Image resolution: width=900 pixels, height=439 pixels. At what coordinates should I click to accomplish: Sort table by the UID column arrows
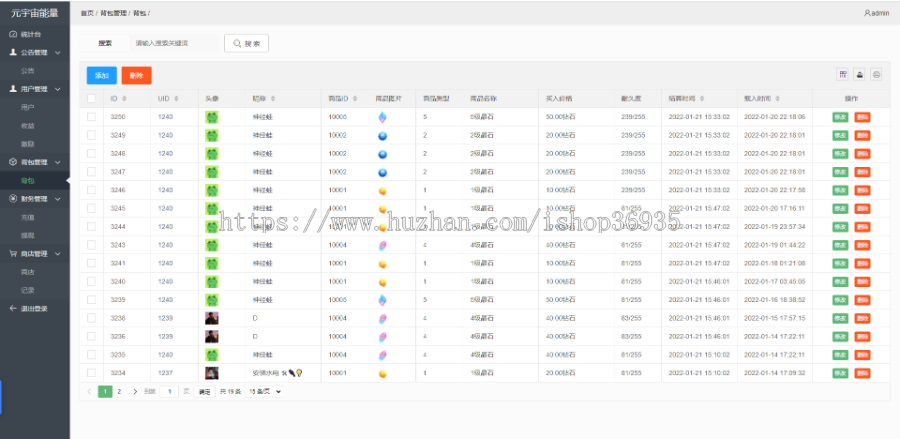coord(176,99)
